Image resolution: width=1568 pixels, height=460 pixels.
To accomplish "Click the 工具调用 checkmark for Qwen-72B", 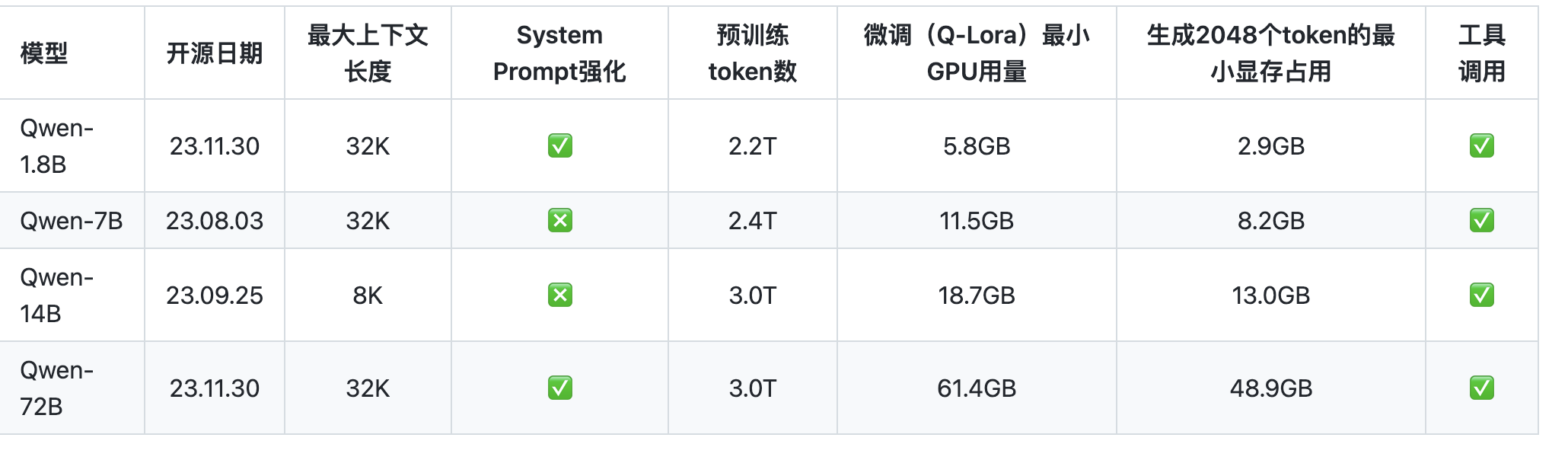I will click(x=1481, y=388).
